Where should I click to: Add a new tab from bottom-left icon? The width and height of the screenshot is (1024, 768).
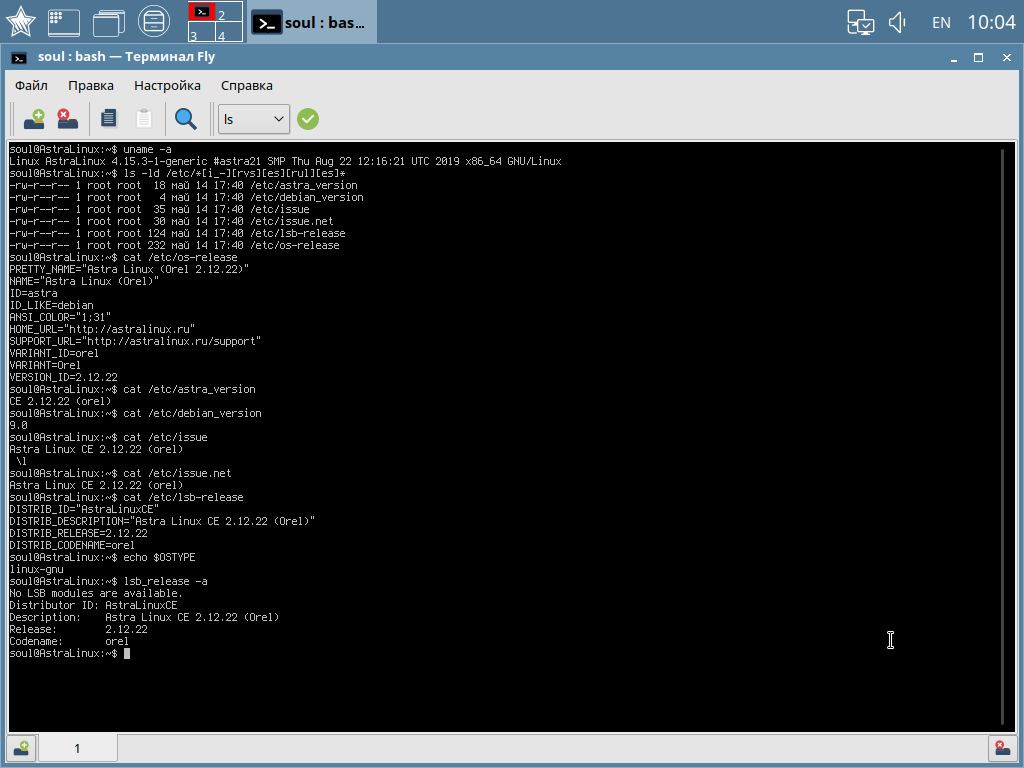pyautogui.click(x=21, y=748)
